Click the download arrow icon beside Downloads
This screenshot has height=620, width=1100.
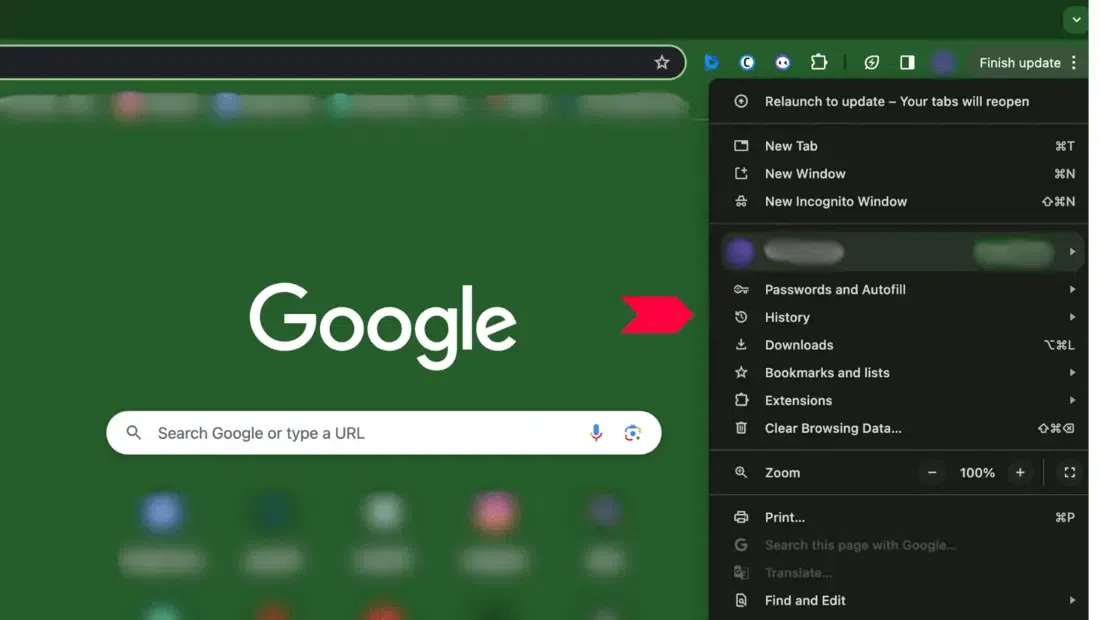741,344
